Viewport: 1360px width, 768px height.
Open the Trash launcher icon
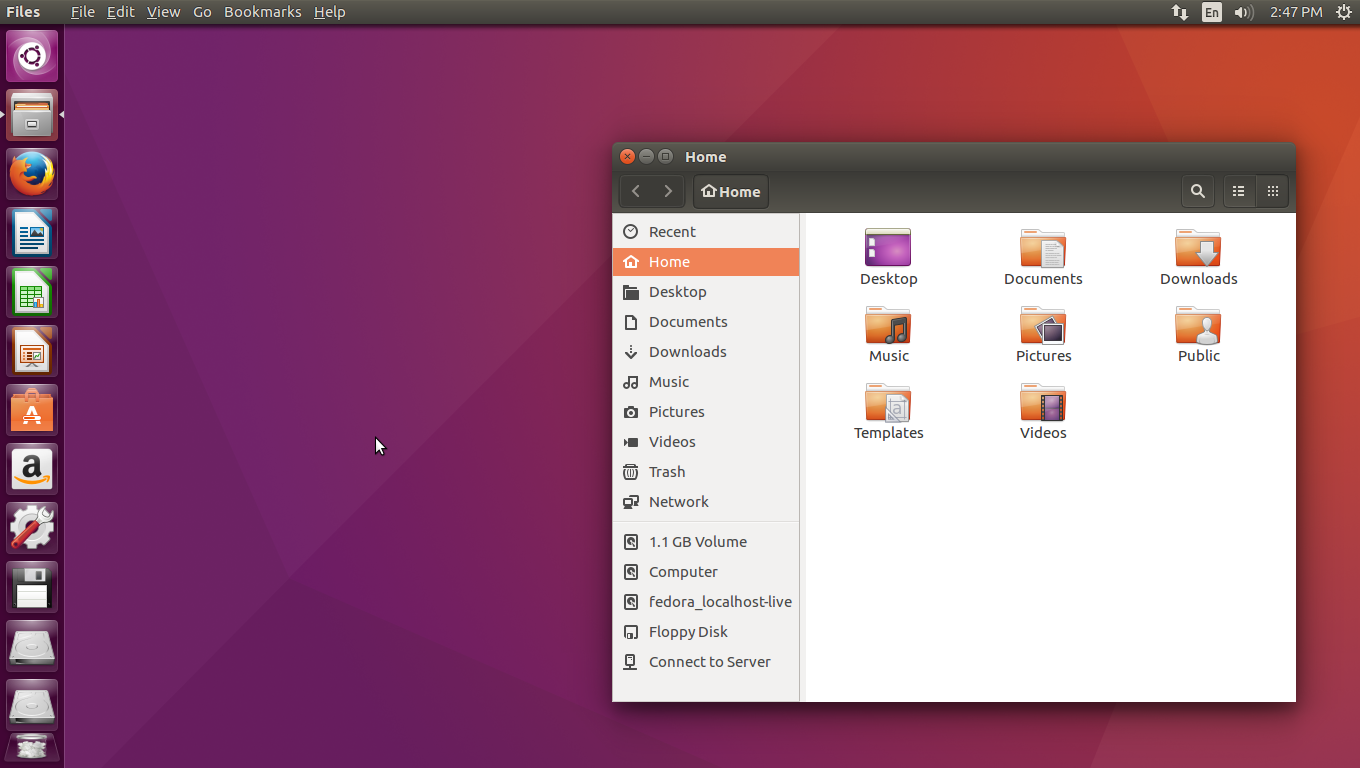point(32,748)
